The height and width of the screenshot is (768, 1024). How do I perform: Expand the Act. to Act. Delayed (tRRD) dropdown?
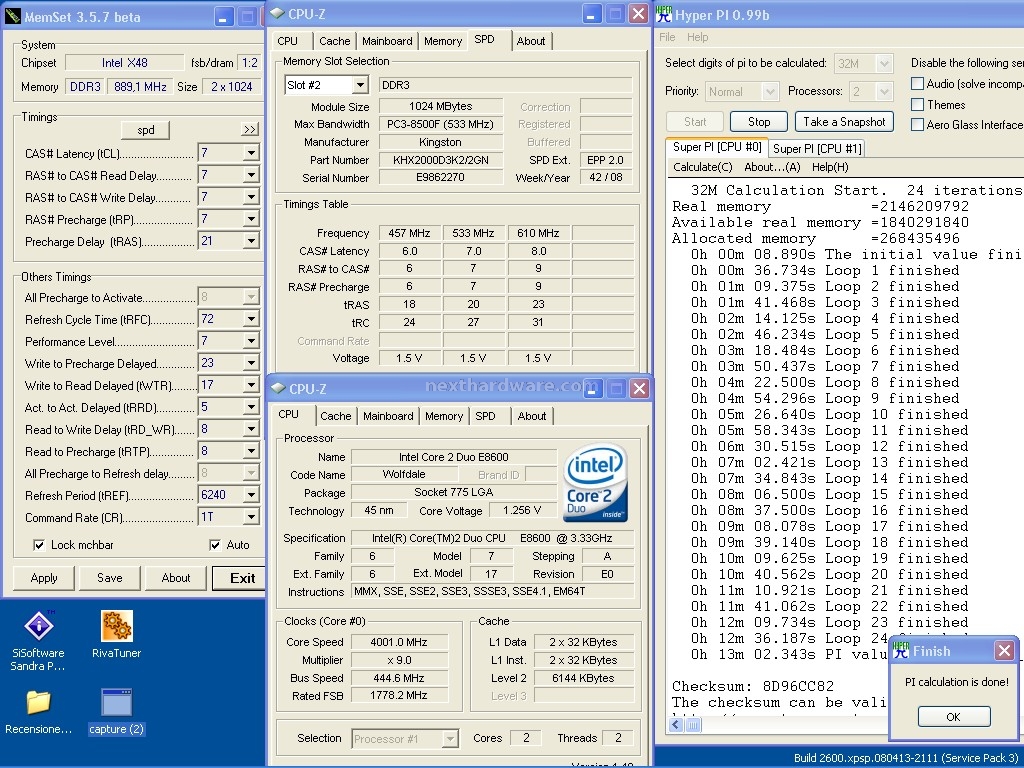point(251,408)
